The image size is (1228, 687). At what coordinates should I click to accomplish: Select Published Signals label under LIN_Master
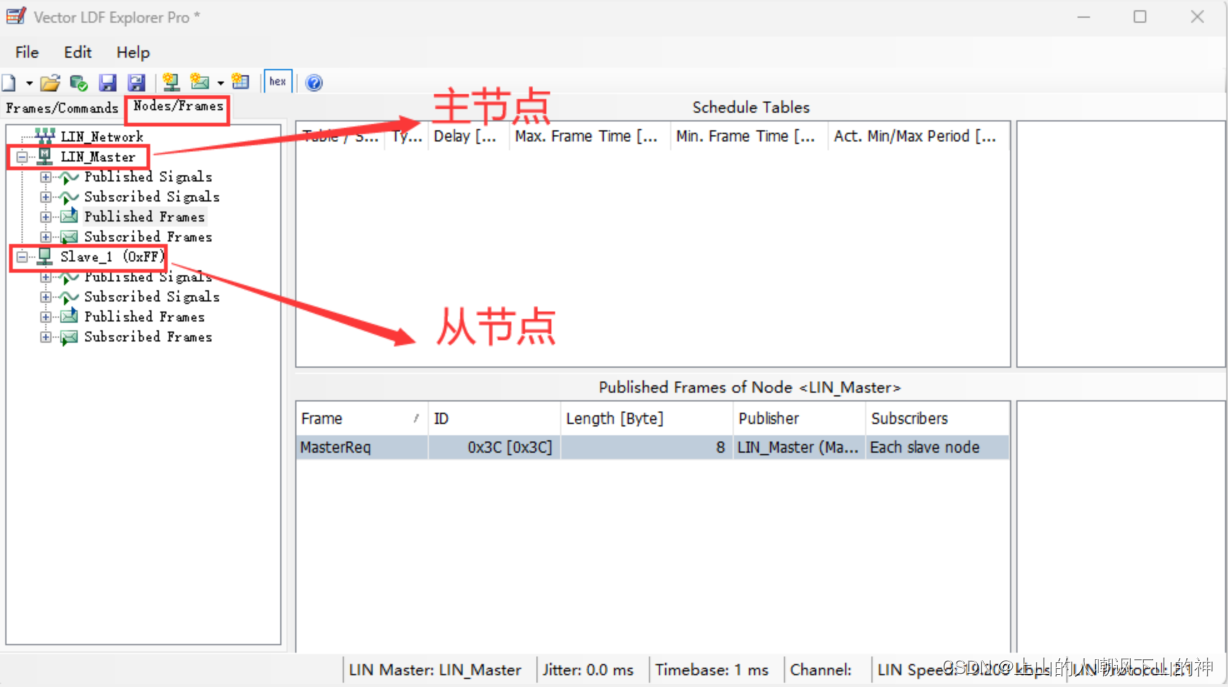pyautogui.click(x=148, y=177)
